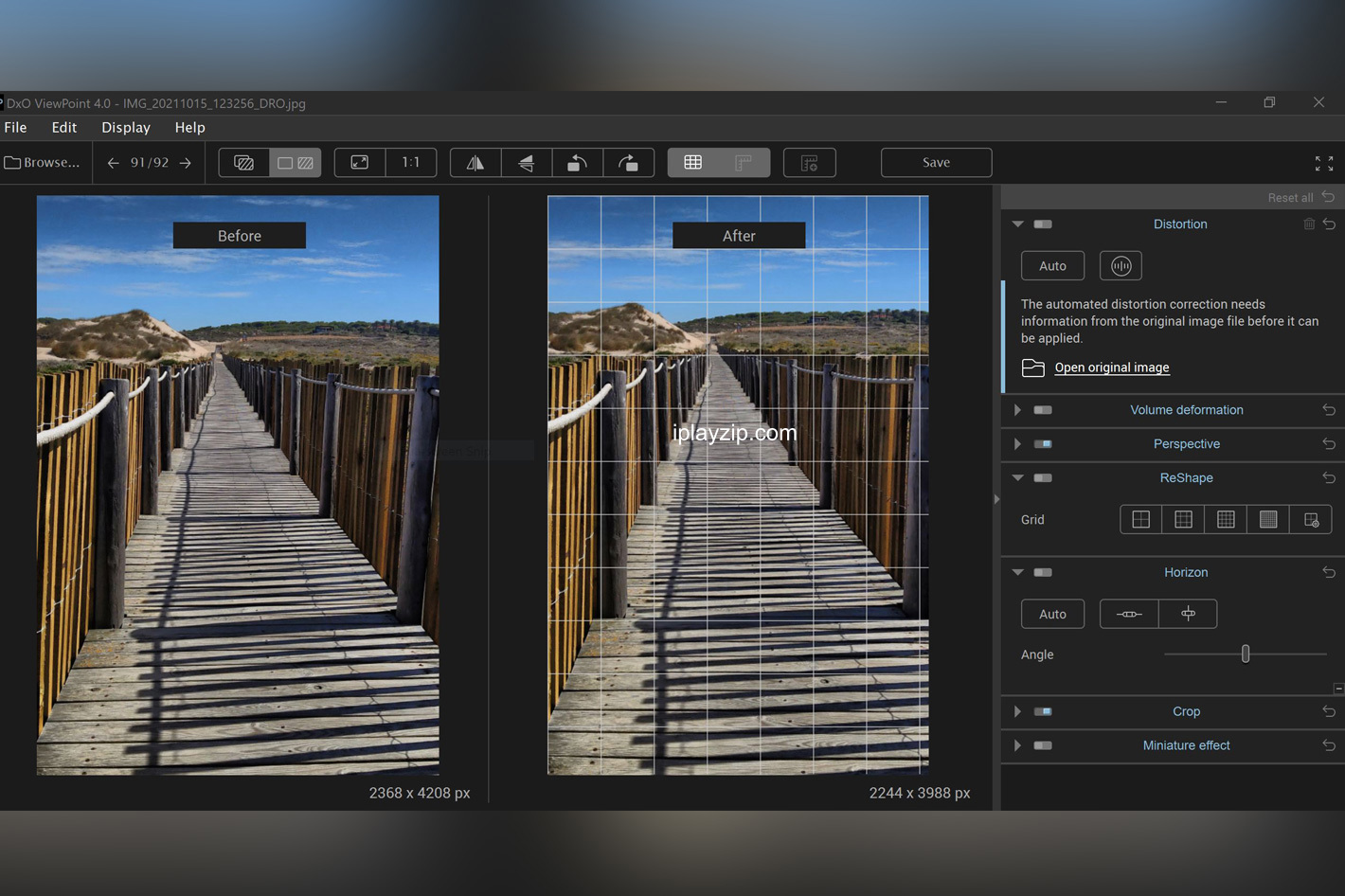
Task: Click the fit-to-screen zoom icon
Action: [x=360, y=163]
